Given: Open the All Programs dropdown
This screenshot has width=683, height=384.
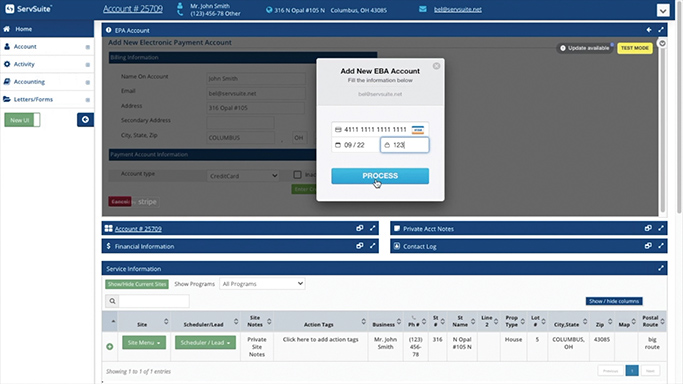Looking at the screenshot, I should [x=262, y=284].
